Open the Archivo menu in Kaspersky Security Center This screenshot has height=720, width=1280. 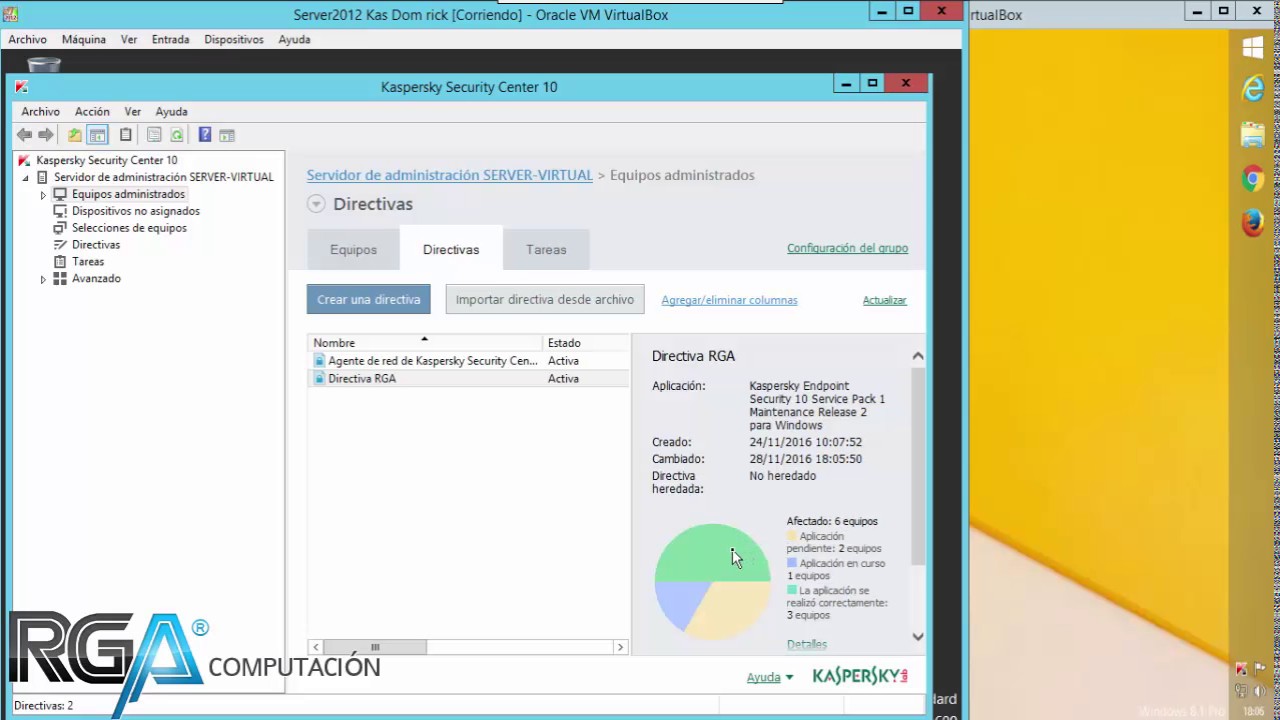pos(41,112)
